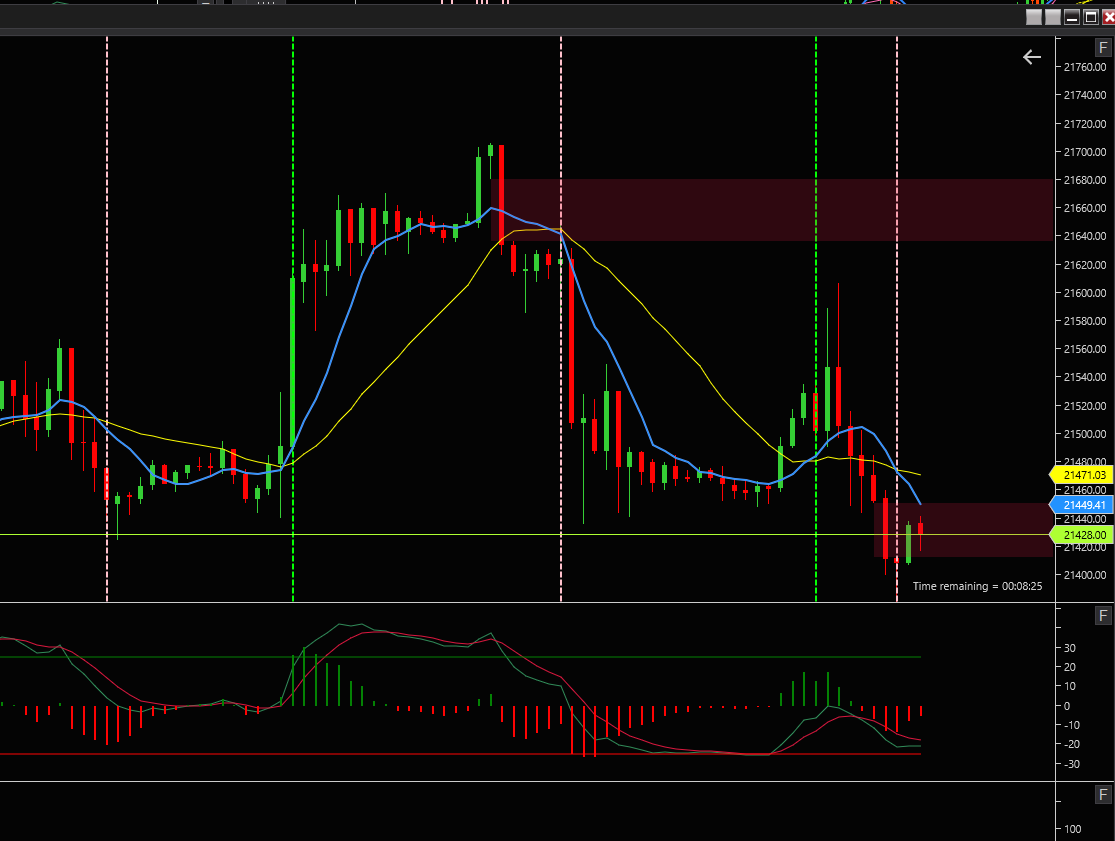1115x841 pixels.
Task: Click the -30 label on oscillator axis
Action: (x=1071, y=764)
